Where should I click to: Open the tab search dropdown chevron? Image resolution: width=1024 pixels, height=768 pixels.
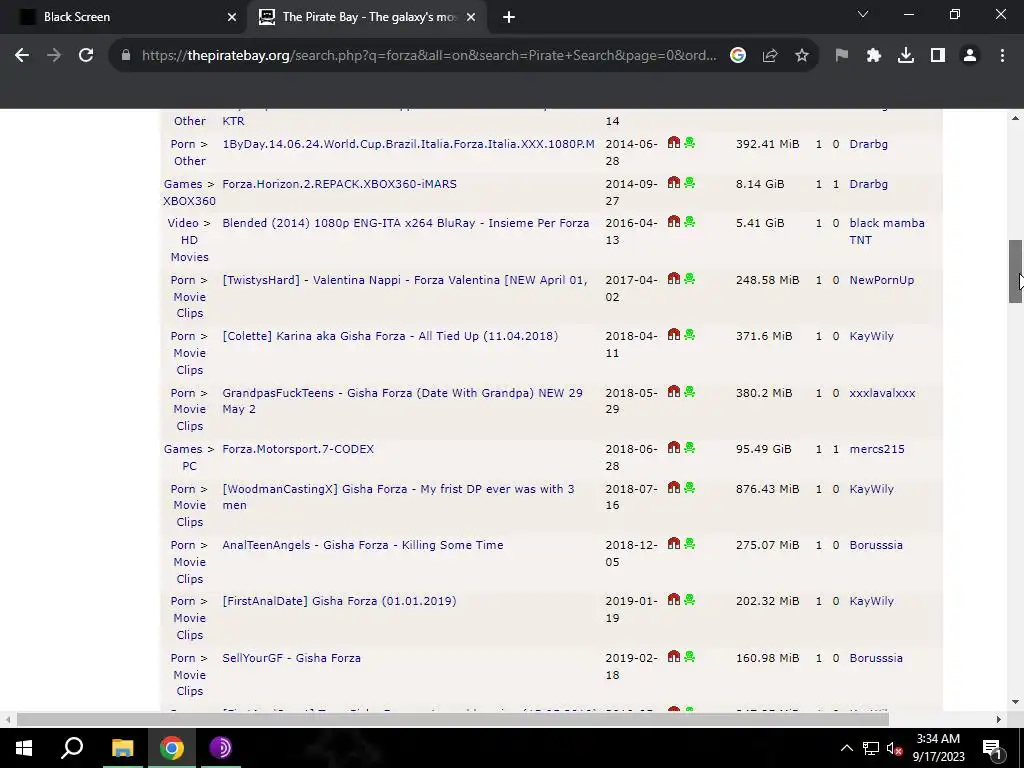tap(863, 14)
